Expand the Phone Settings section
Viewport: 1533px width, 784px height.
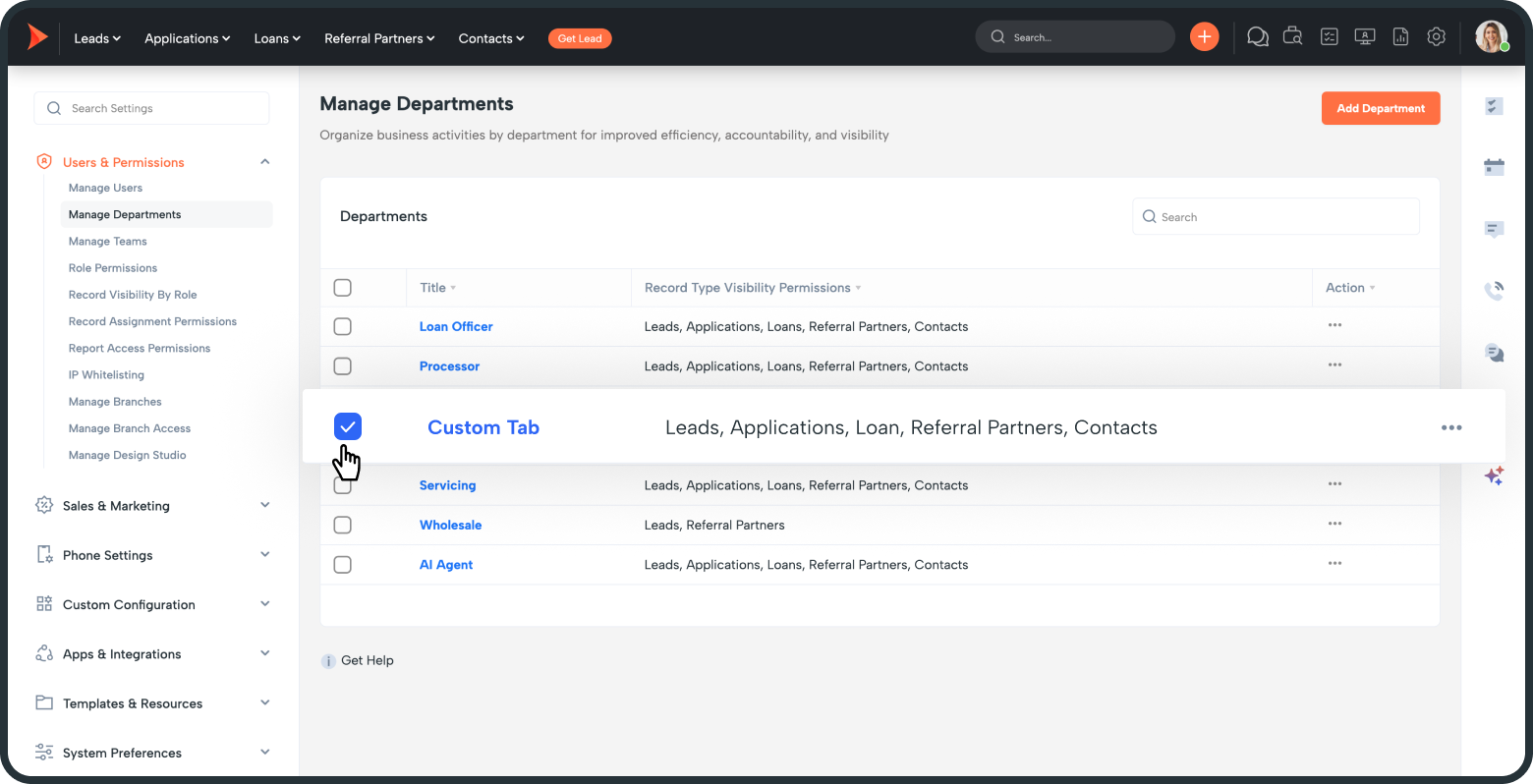[x=264, y=554]
